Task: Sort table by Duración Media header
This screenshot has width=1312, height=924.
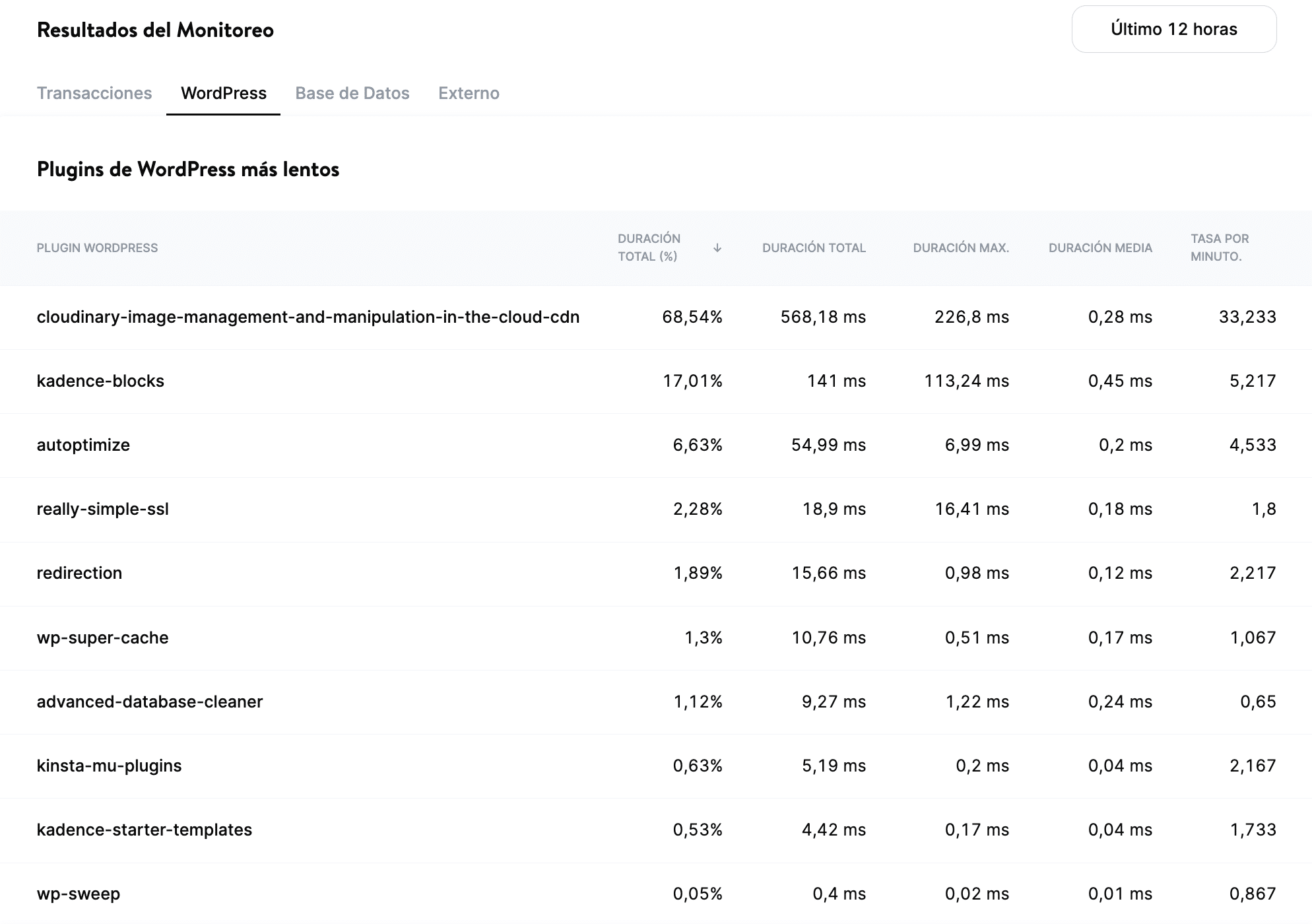Action: 1100,248
